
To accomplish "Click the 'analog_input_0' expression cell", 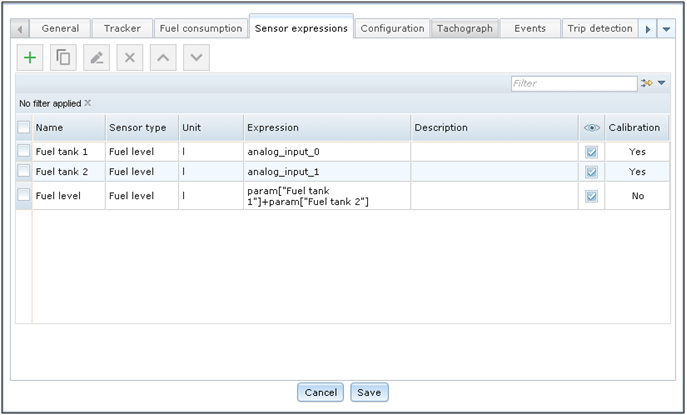I will tap(327, 152).
